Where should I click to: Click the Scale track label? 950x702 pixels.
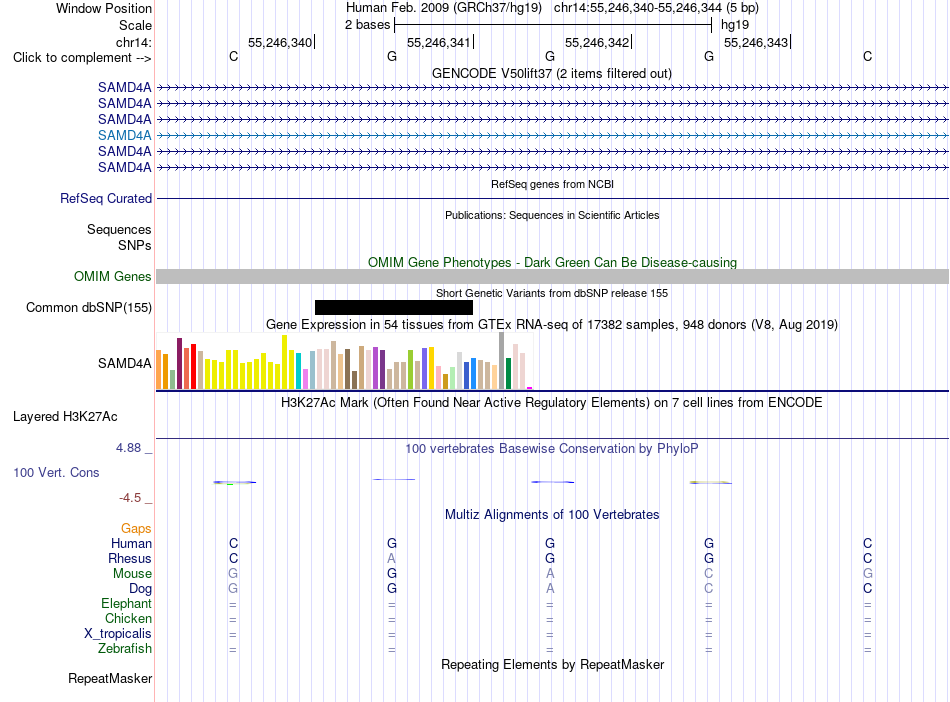[x=135, y=25]
